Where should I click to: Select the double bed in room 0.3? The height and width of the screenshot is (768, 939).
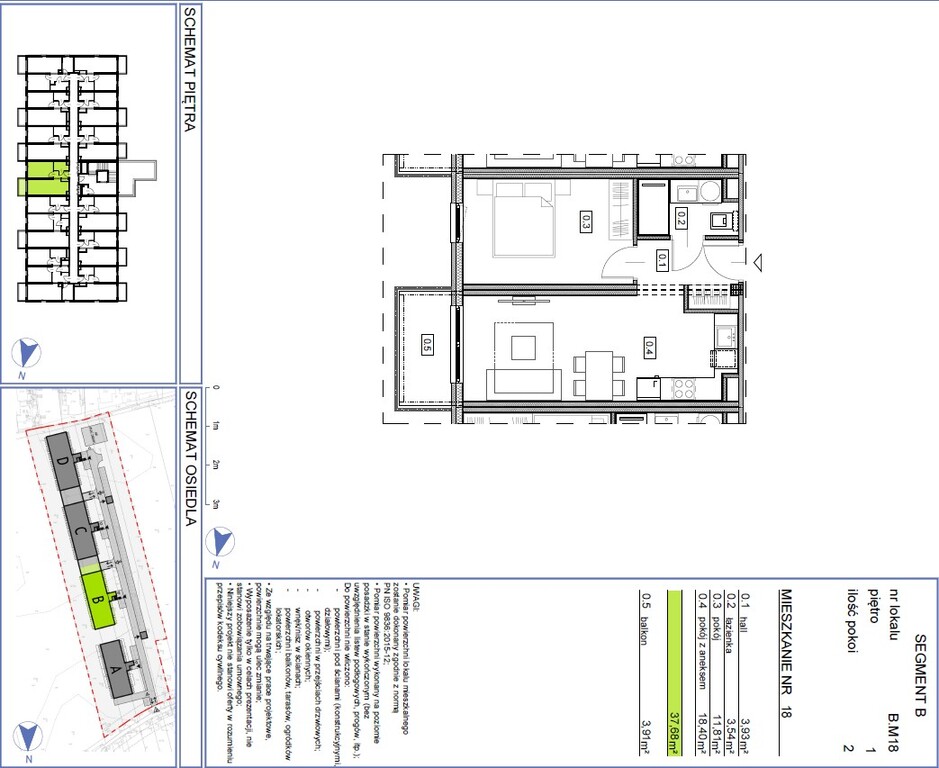(x=524, y=219)
